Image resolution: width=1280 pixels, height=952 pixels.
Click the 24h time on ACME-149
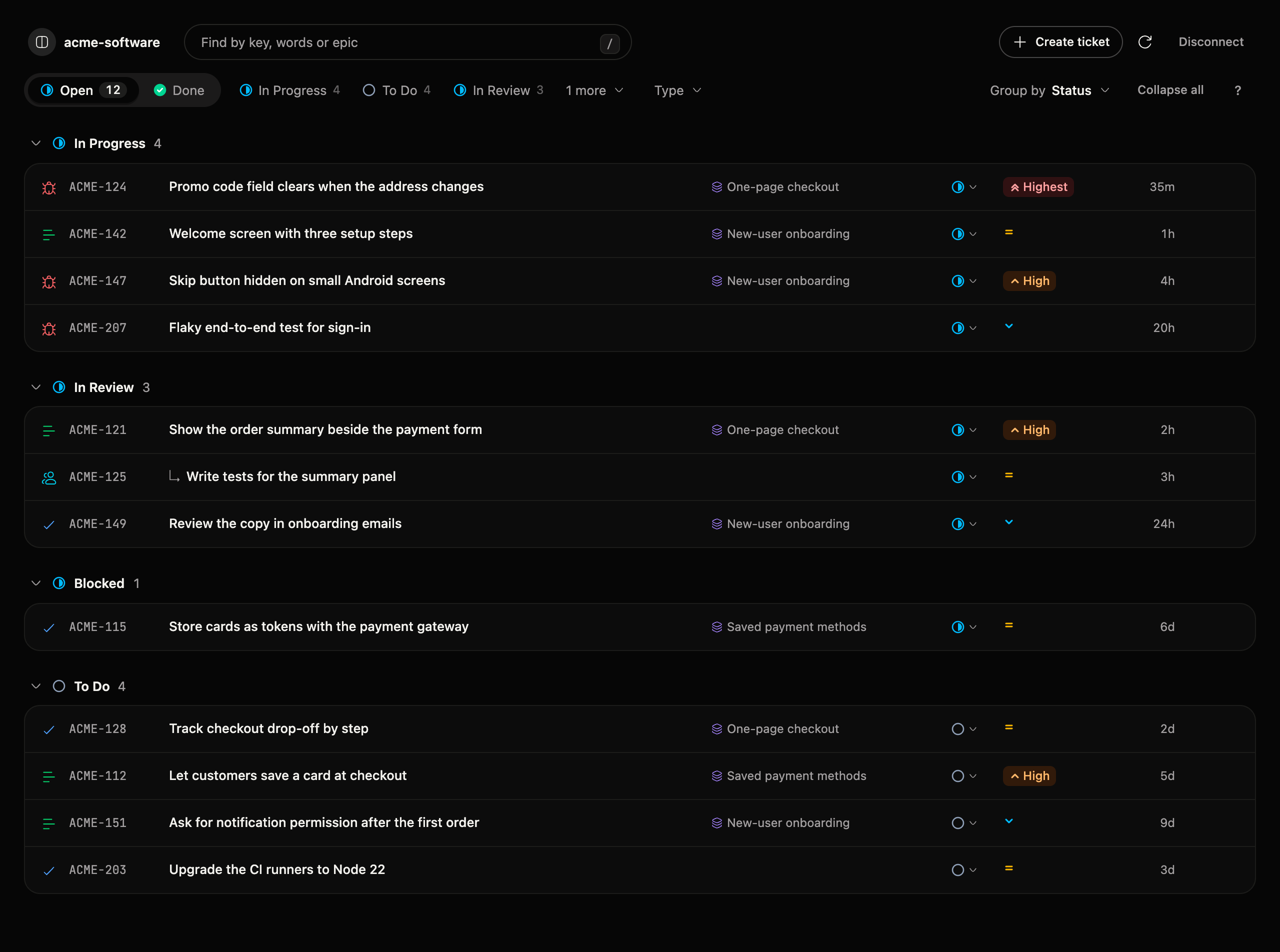coord(1163,524)
